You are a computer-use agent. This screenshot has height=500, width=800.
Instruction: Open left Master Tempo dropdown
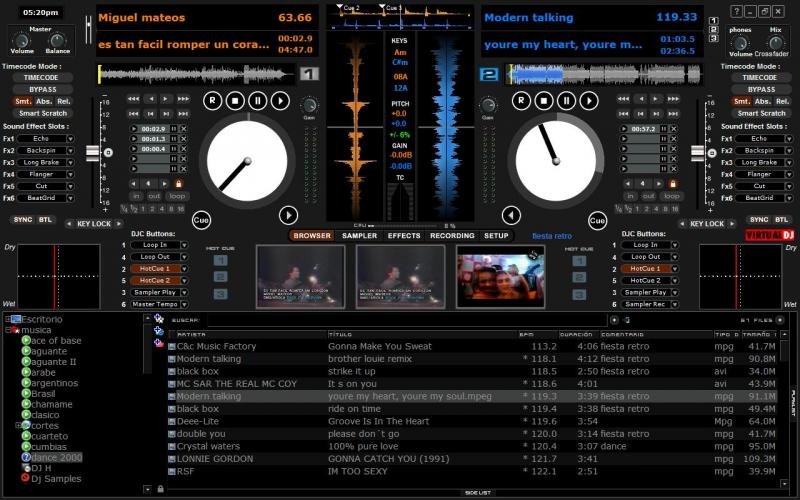[x=184, y=305]
